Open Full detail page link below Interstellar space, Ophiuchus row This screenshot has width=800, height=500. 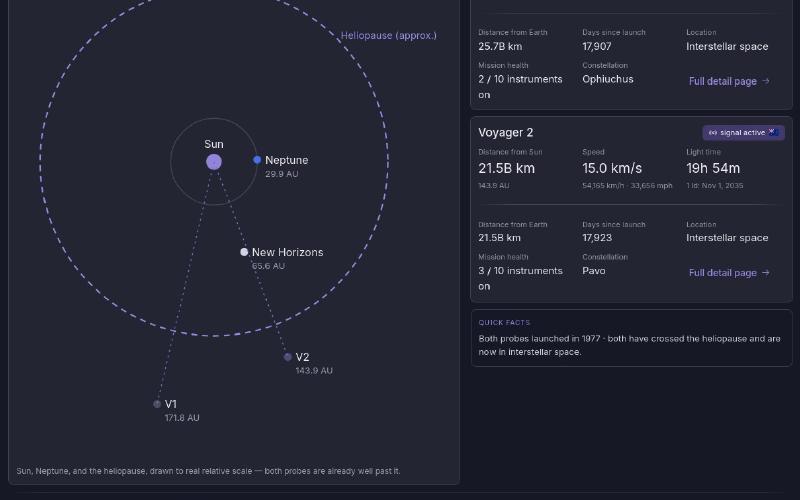point(729,81)
